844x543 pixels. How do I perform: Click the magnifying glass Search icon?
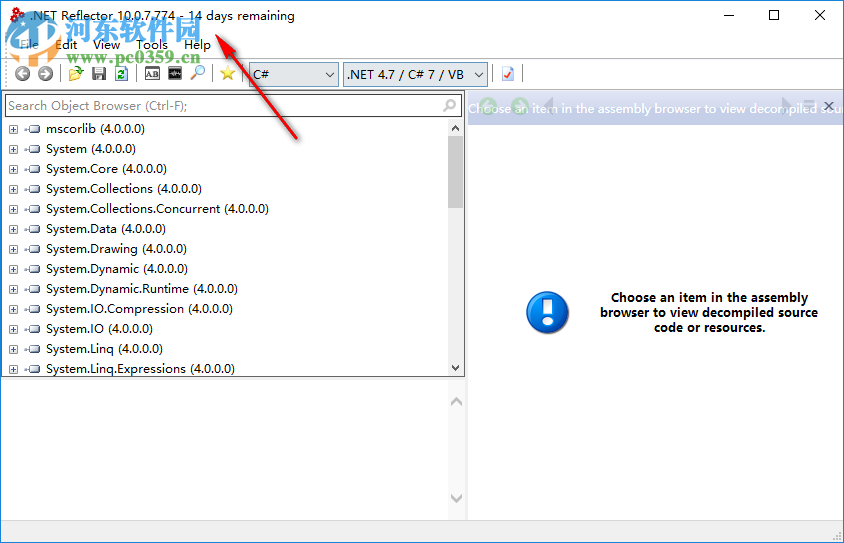tap(198, 73)
